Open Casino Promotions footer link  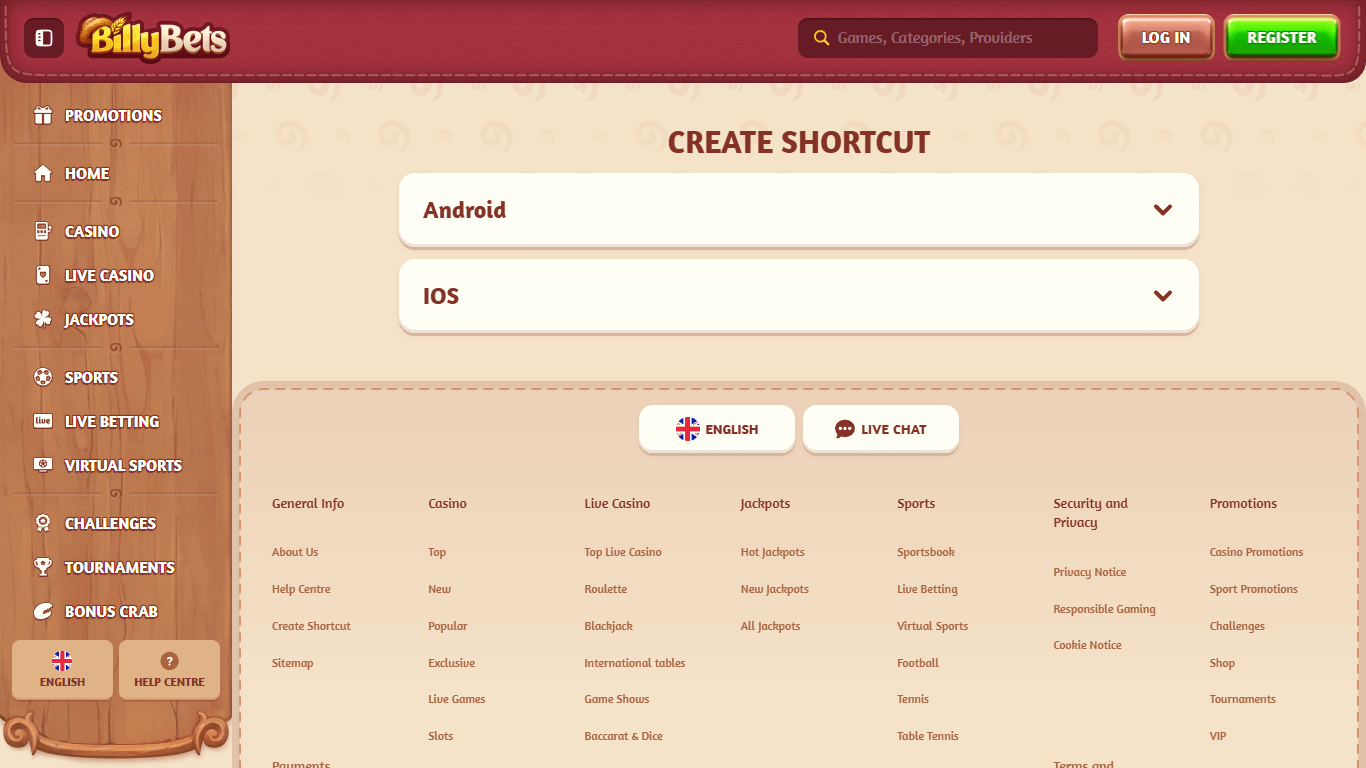pos(1257,552)
